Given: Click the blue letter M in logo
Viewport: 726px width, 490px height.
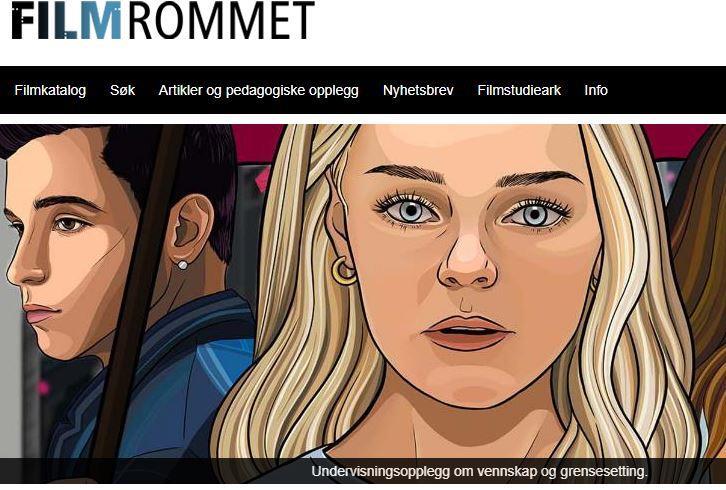Looking at the screenshot, I should coord(100,20).
